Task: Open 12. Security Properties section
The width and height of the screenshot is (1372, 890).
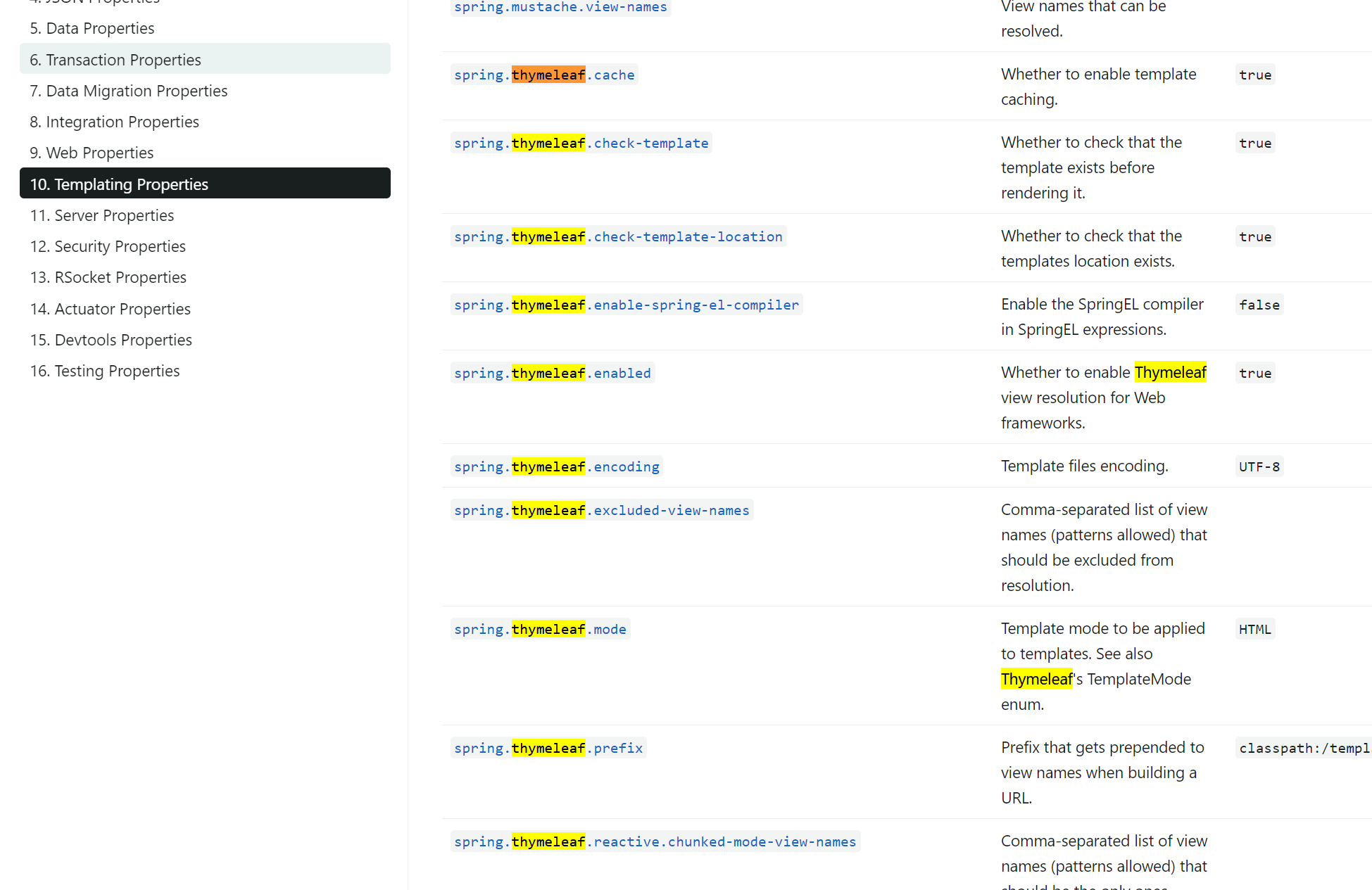Action: click(x=108, y=246)
